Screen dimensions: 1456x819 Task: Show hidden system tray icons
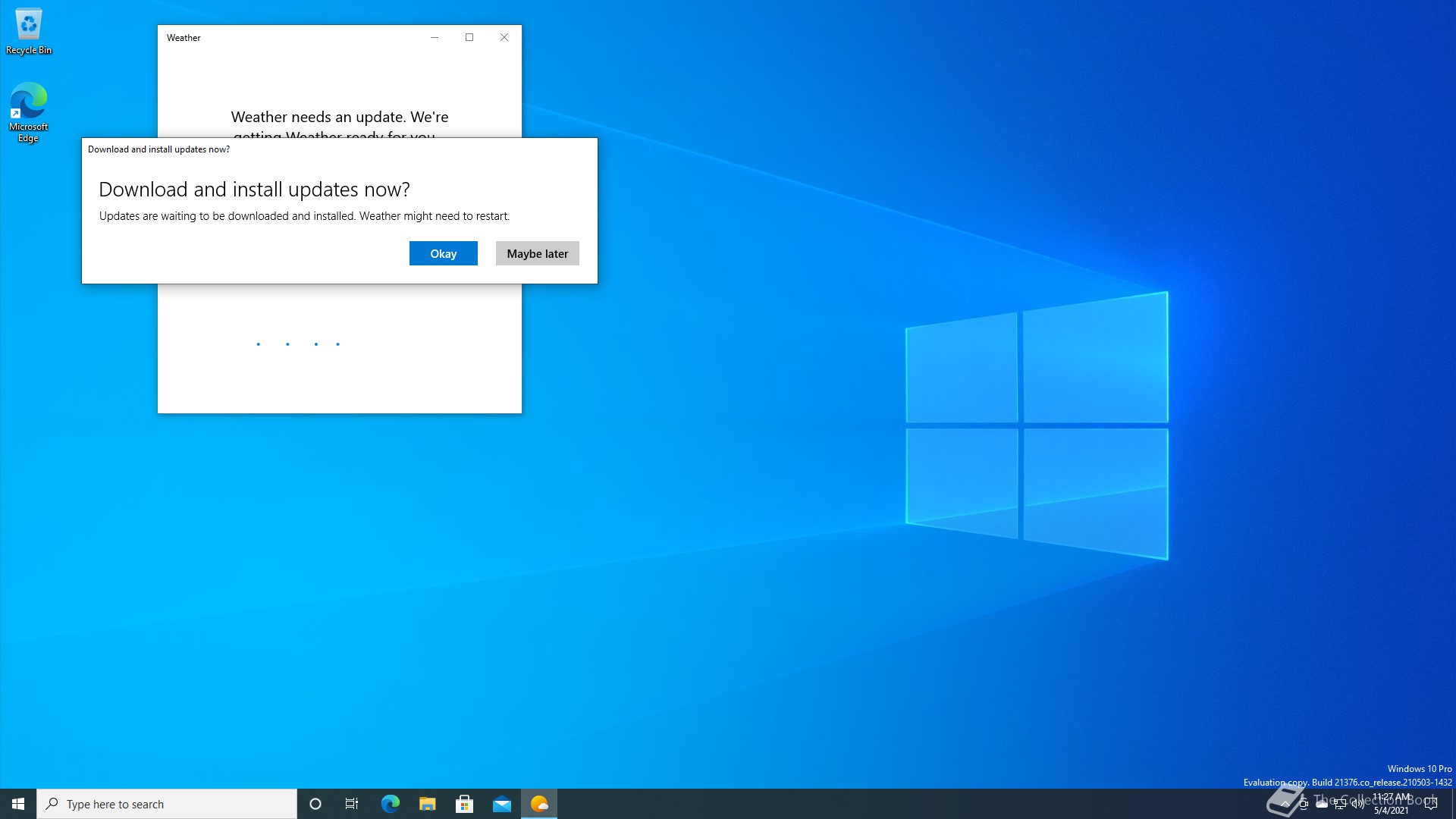point(1285,804)
